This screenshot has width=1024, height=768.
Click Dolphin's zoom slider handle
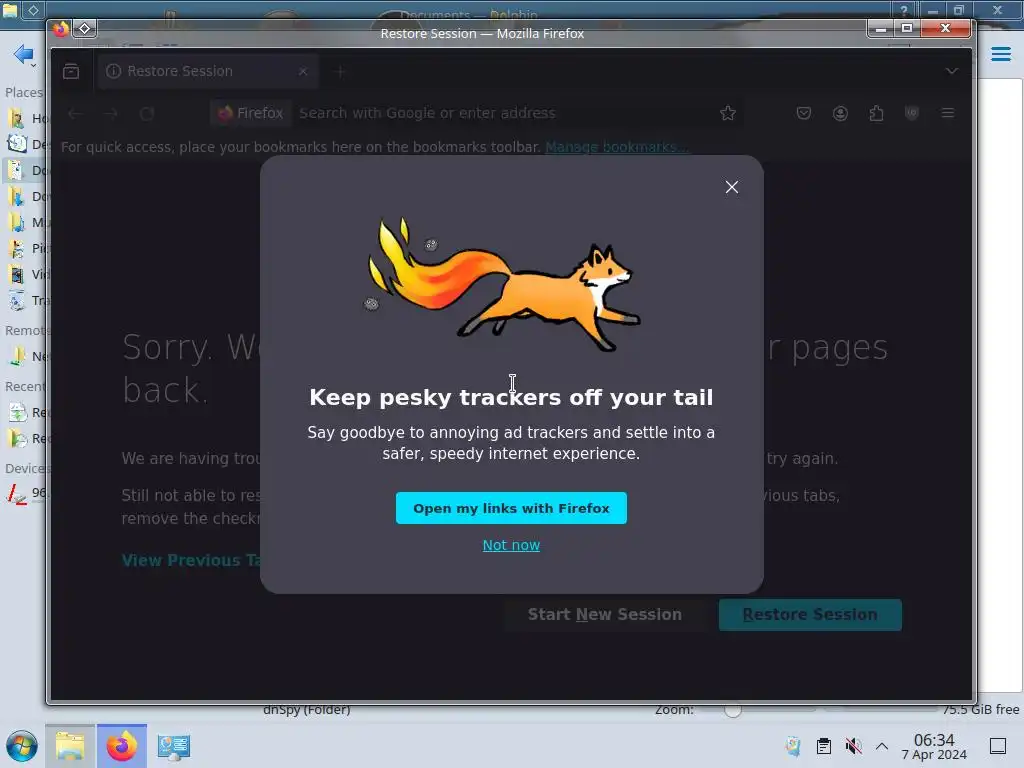[733, 710]
